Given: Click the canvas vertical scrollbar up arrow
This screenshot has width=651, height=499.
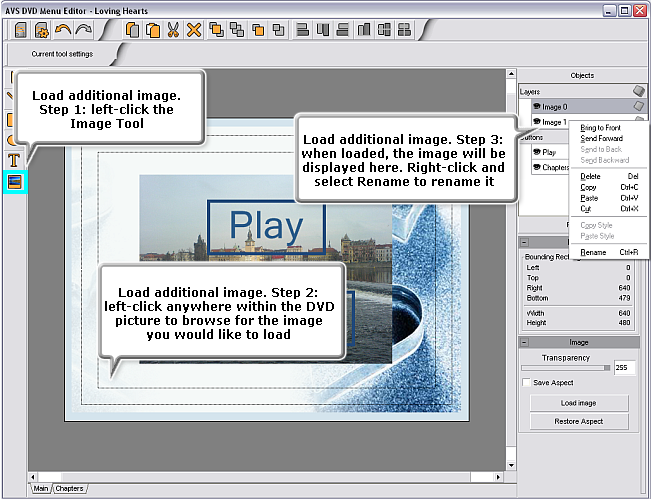Looking at the screenshot, I should click(511, 74).
